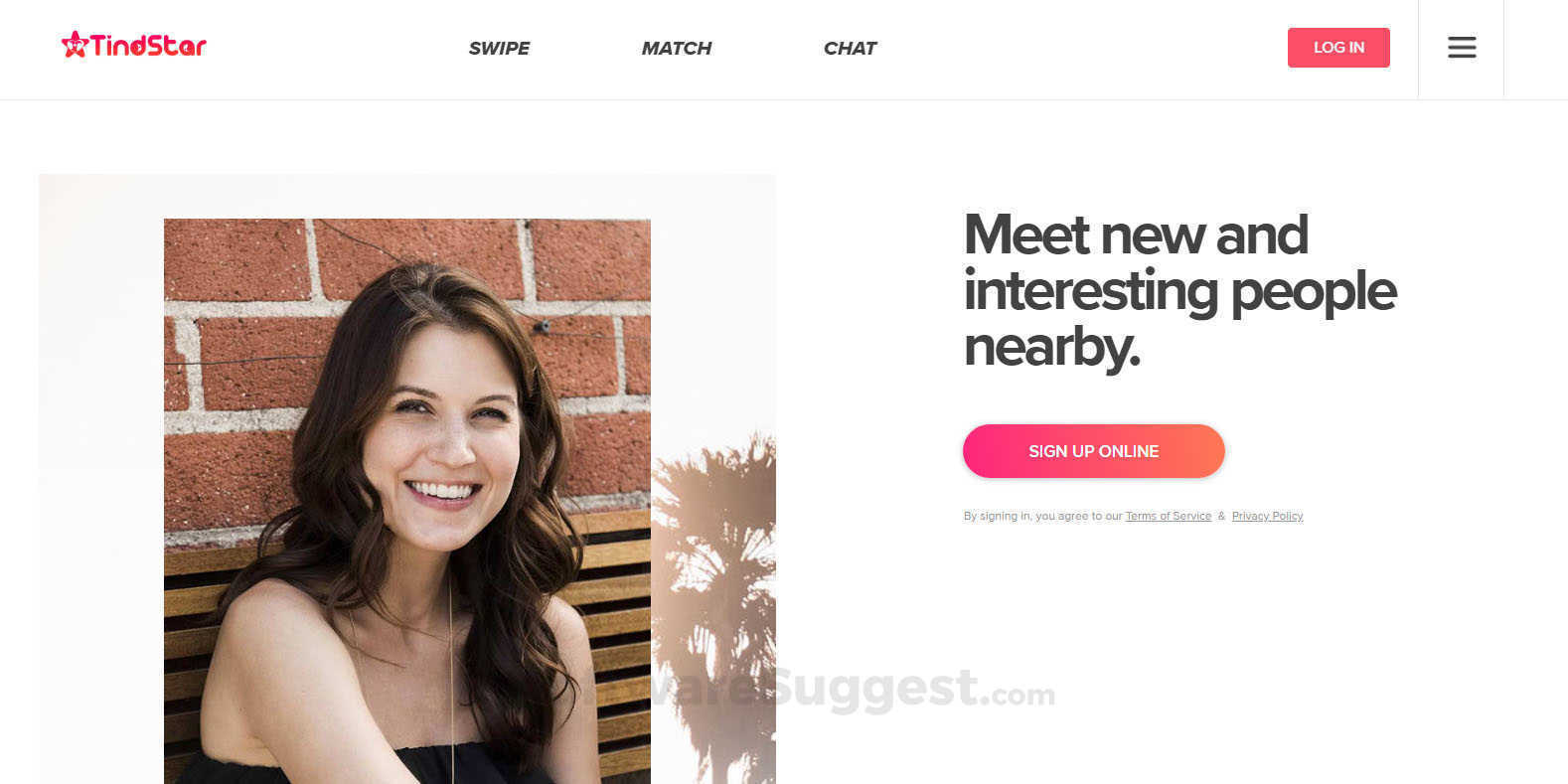
Task: Go to the SWIPE section
Action: (499, 48)
